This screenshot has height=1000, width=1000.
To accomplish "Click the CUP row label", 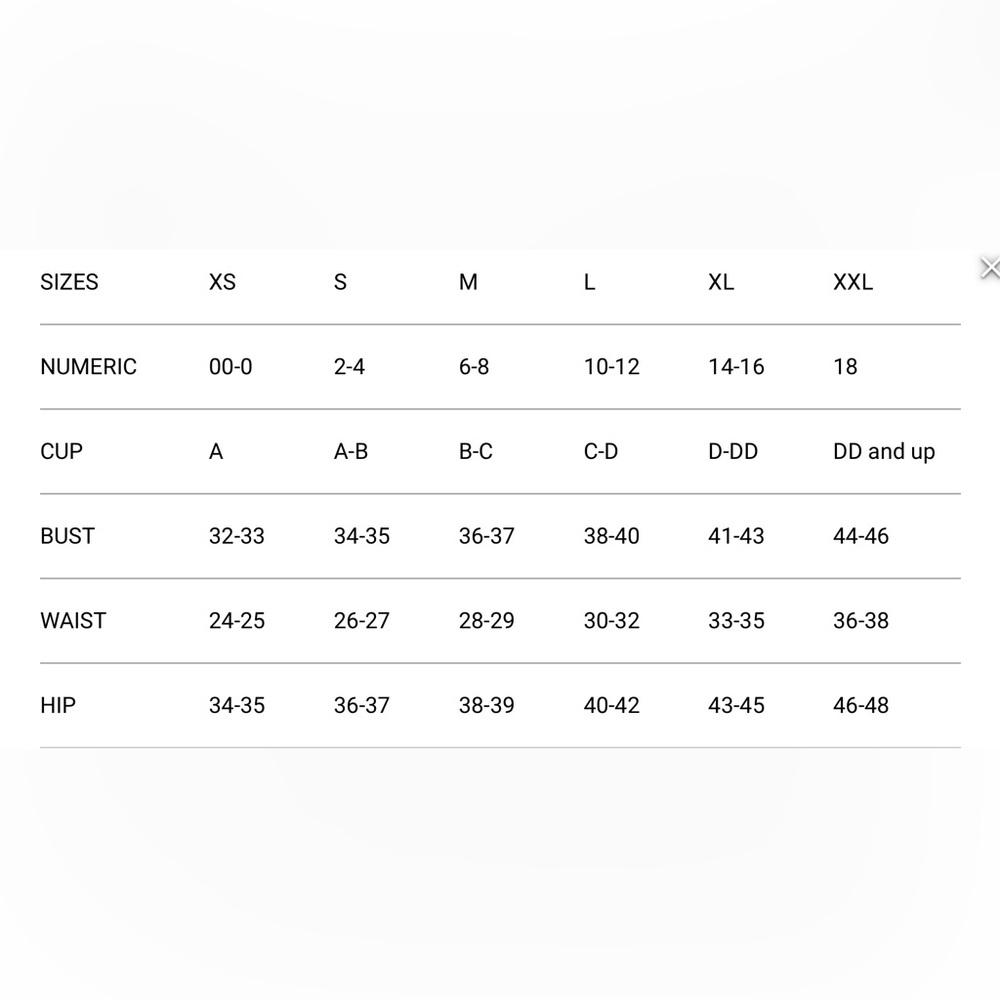I will (x=61, y=452).
